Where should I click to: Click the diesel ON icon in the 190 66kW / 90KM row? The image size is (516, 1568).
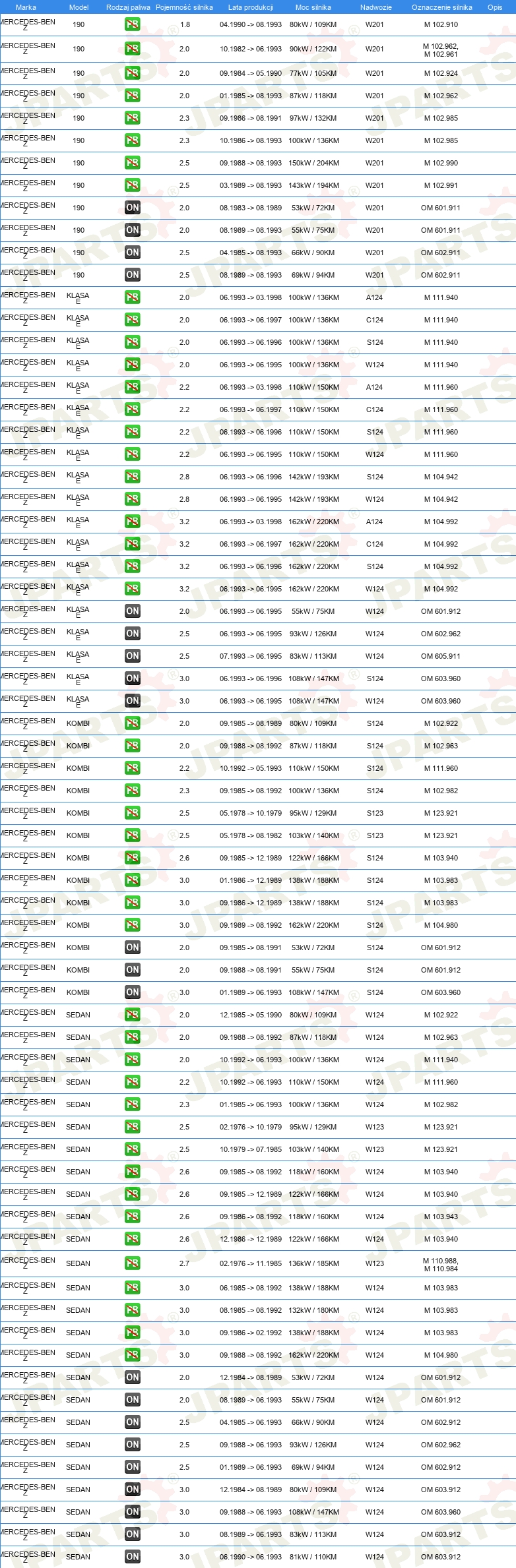133,253
